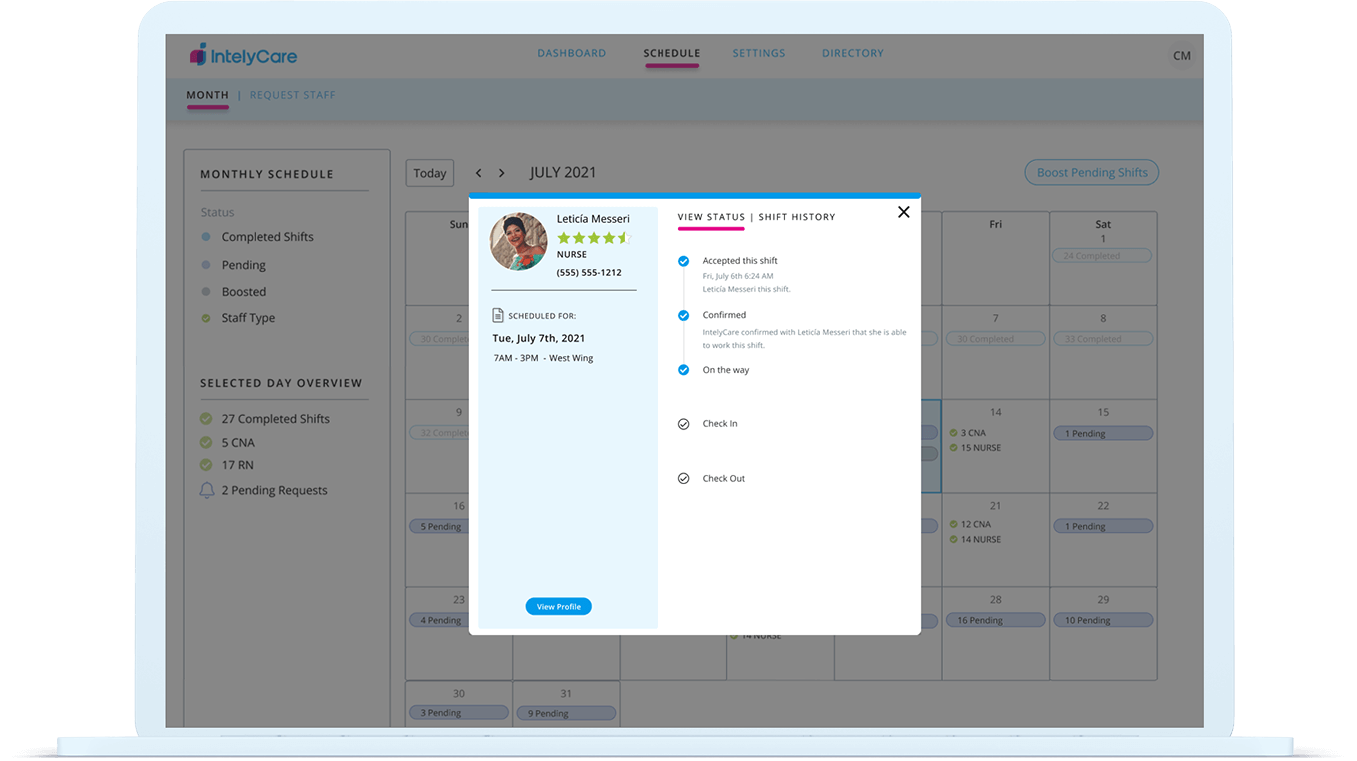Click the CM user avatar
The width and height of the screenshot is (1357, 761).
click(1181, 56)
